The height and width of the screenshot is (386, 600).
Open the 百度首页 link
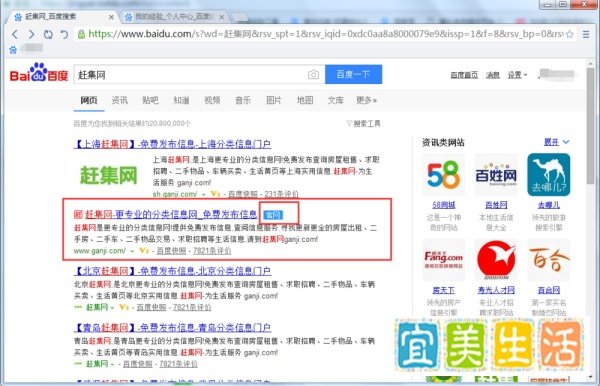coord(464,75)
